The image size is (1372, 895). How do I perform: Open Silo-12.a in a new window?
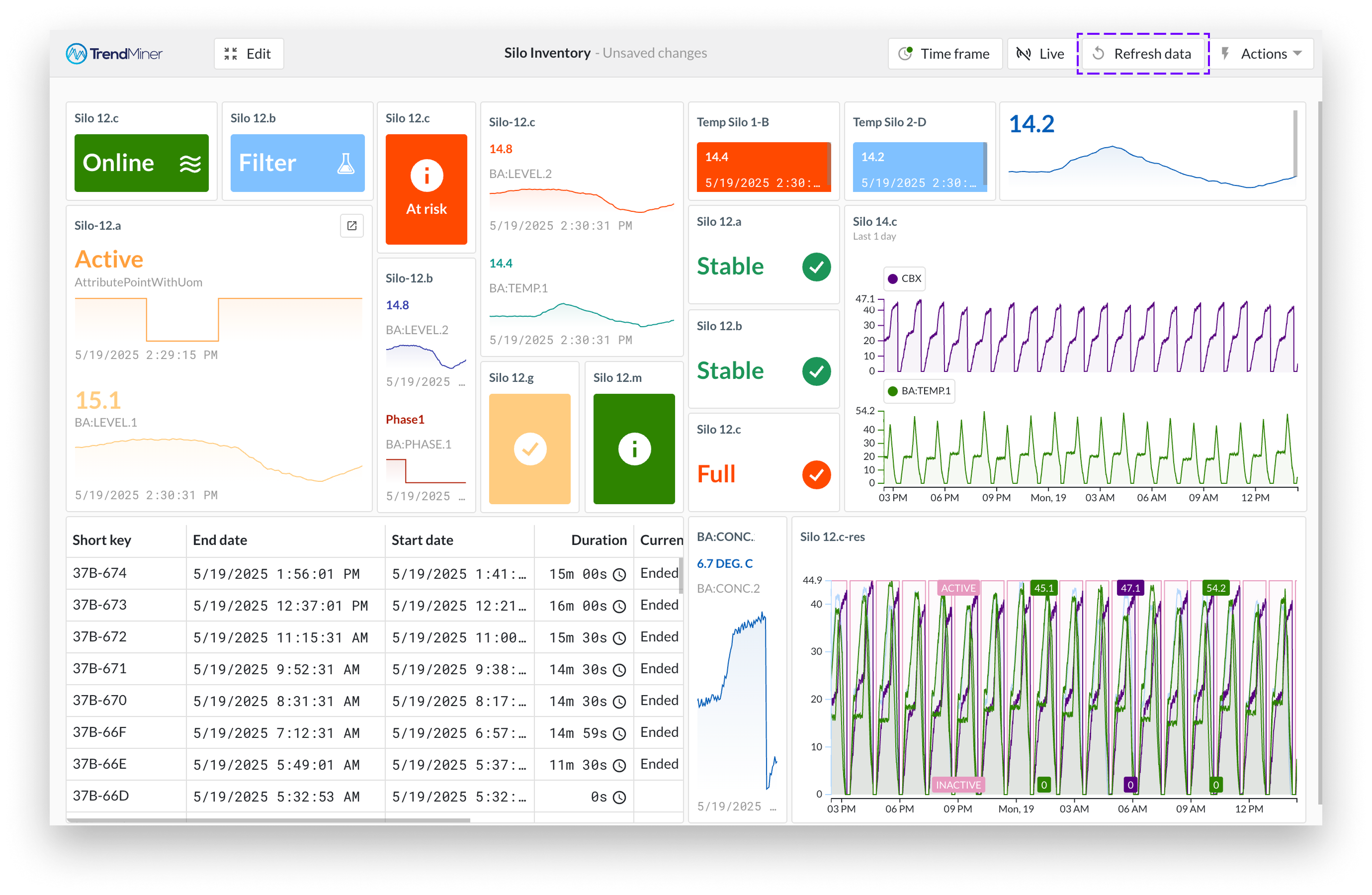(x=353, y=225)
